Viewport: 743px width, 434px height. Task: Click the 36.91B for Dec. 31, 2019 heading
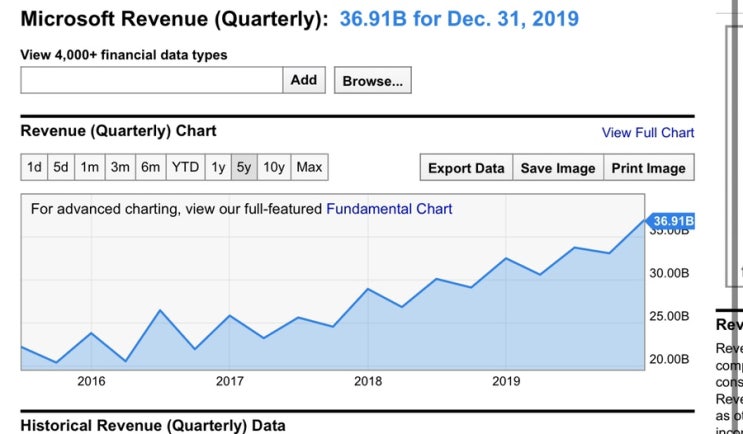(459, 19)
